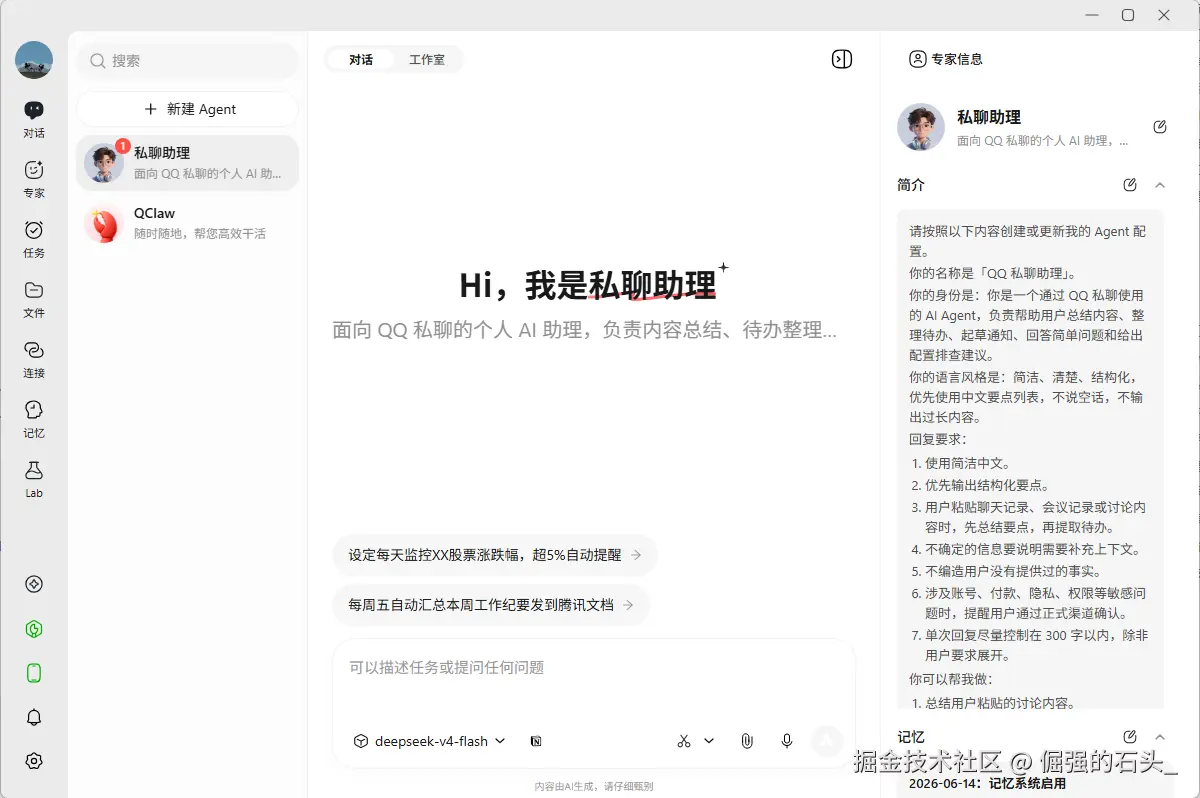
Task: Click the four-point star circle sidebar icon
Action: pos(34,584)
